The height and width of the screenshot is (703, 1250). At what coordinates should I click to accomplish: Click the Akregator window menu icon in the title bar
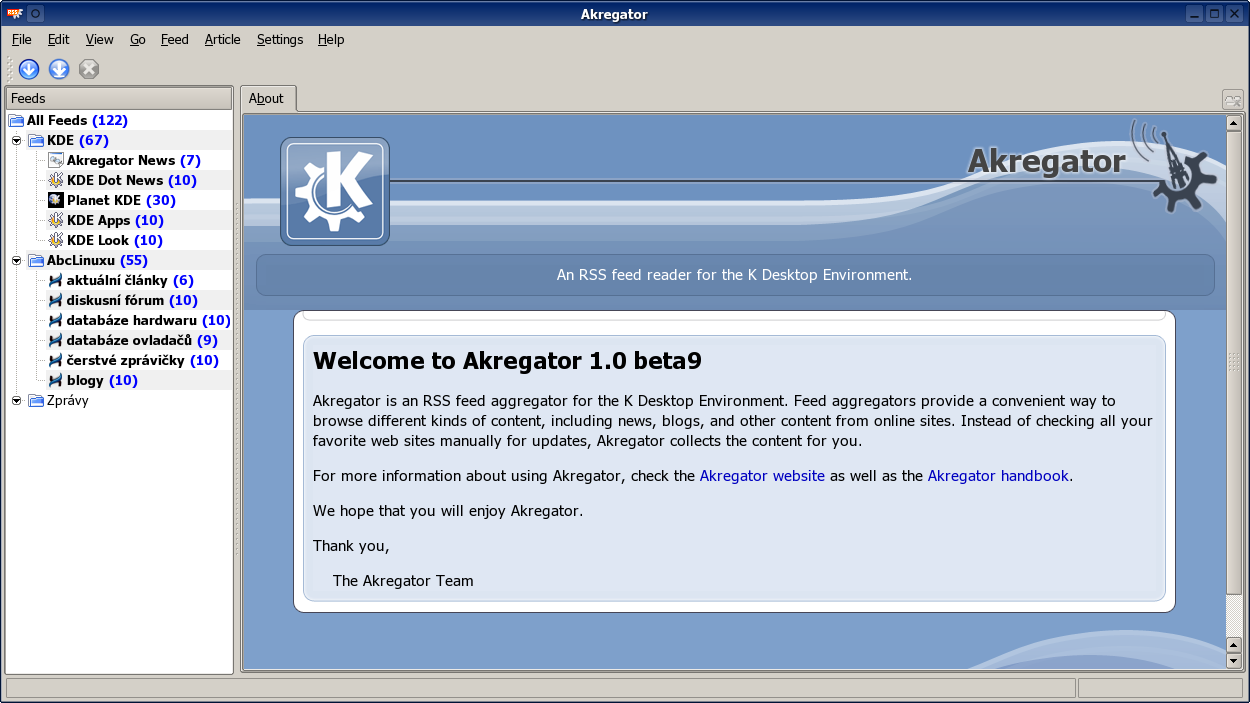[x=15, y=14]
